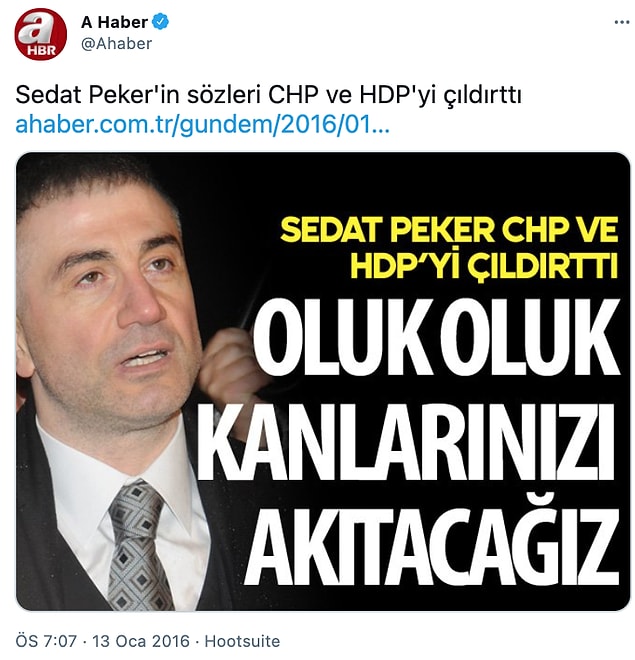
Task: Click the yellow SEDAT PEKER CHP VE headline
Action: click(x=449, y=230)
